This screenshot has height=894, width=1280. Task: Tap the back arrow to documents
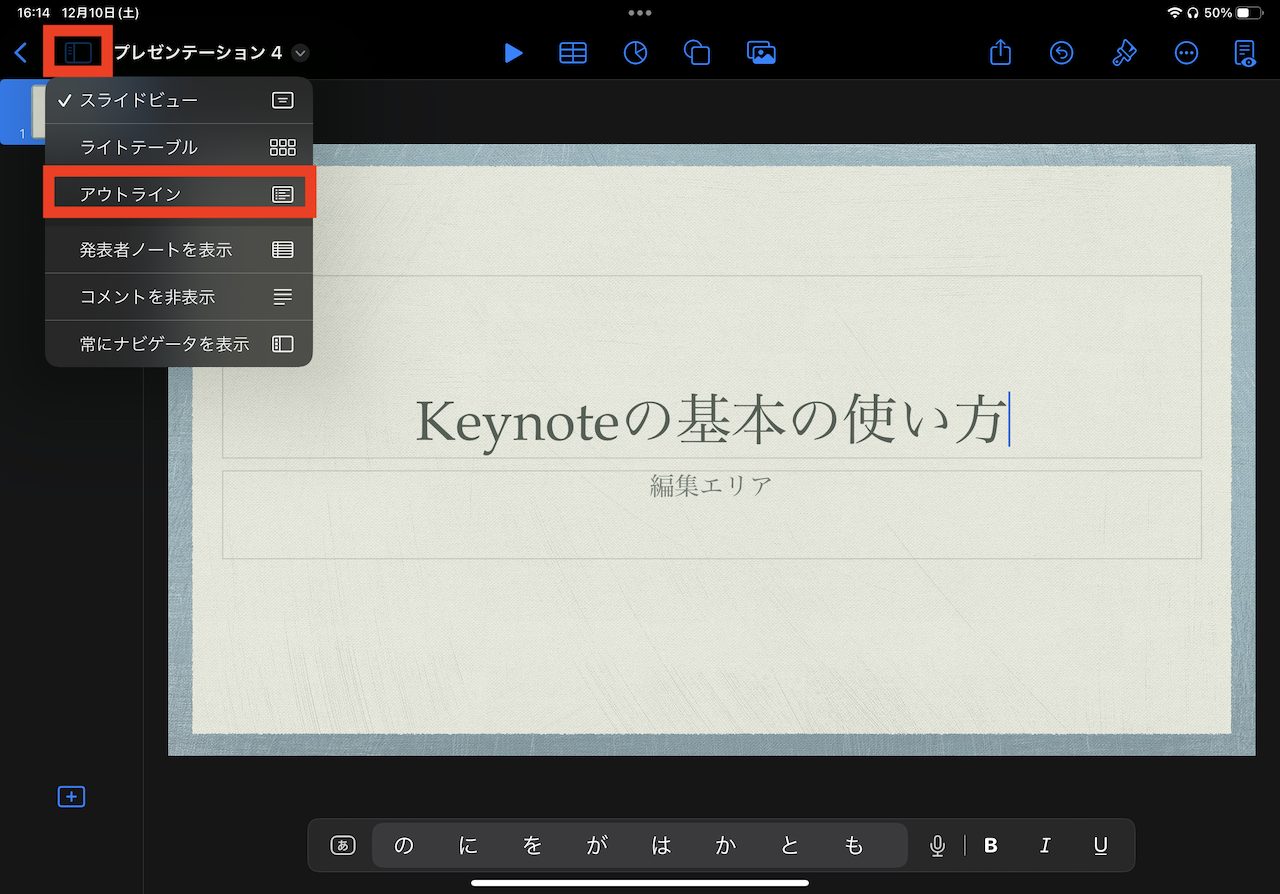tap(21, 53)
